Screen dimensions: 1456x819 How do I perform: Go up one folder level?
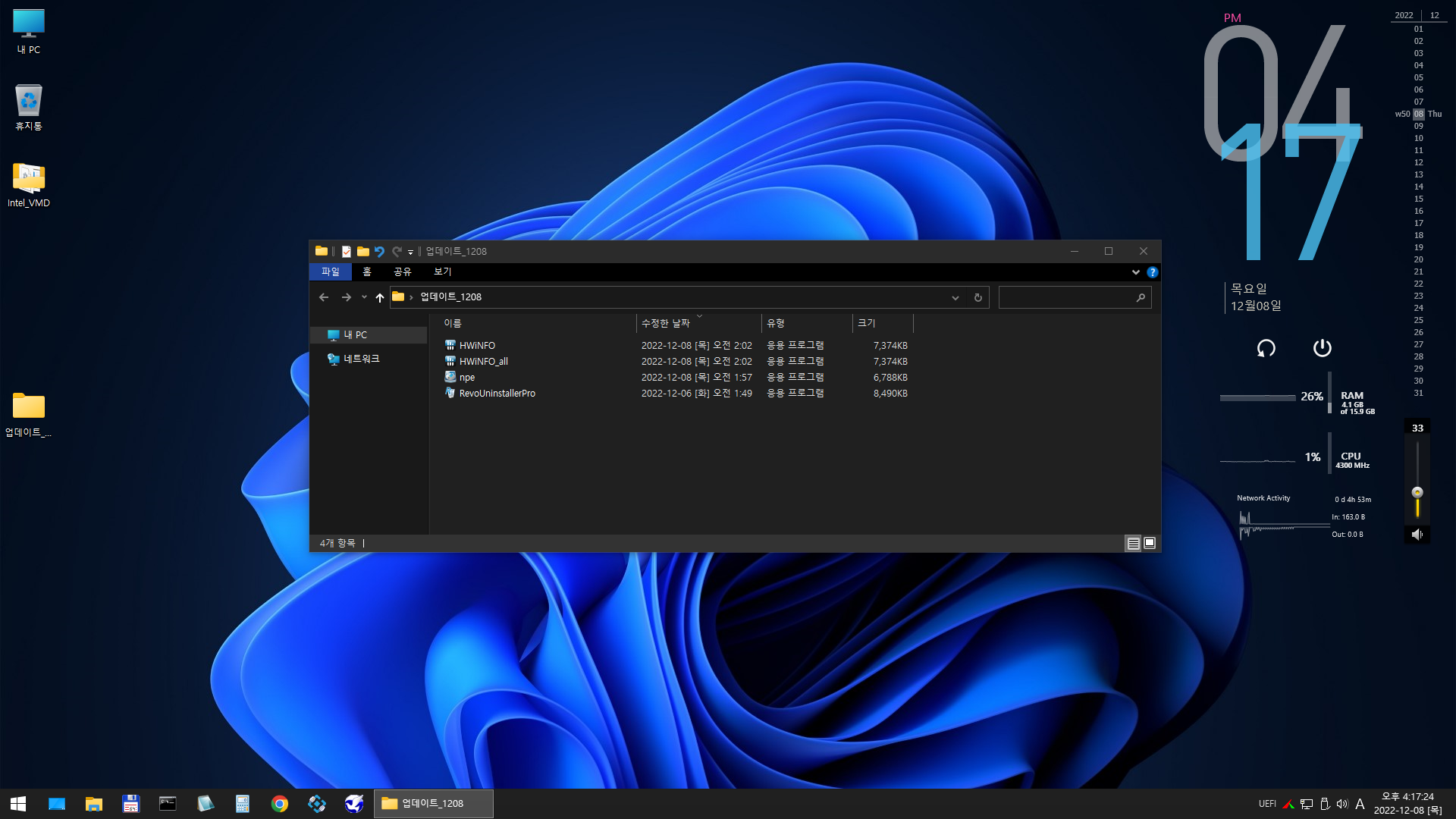[x=380, y=297]
